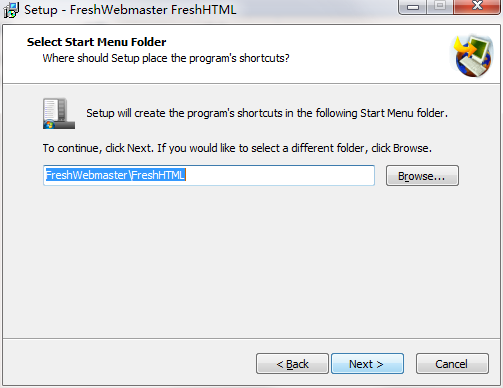Viewport: 503px width, 388px height.
Task: Cancel the FreshHTML installation
Action: (x=452, y=364)
